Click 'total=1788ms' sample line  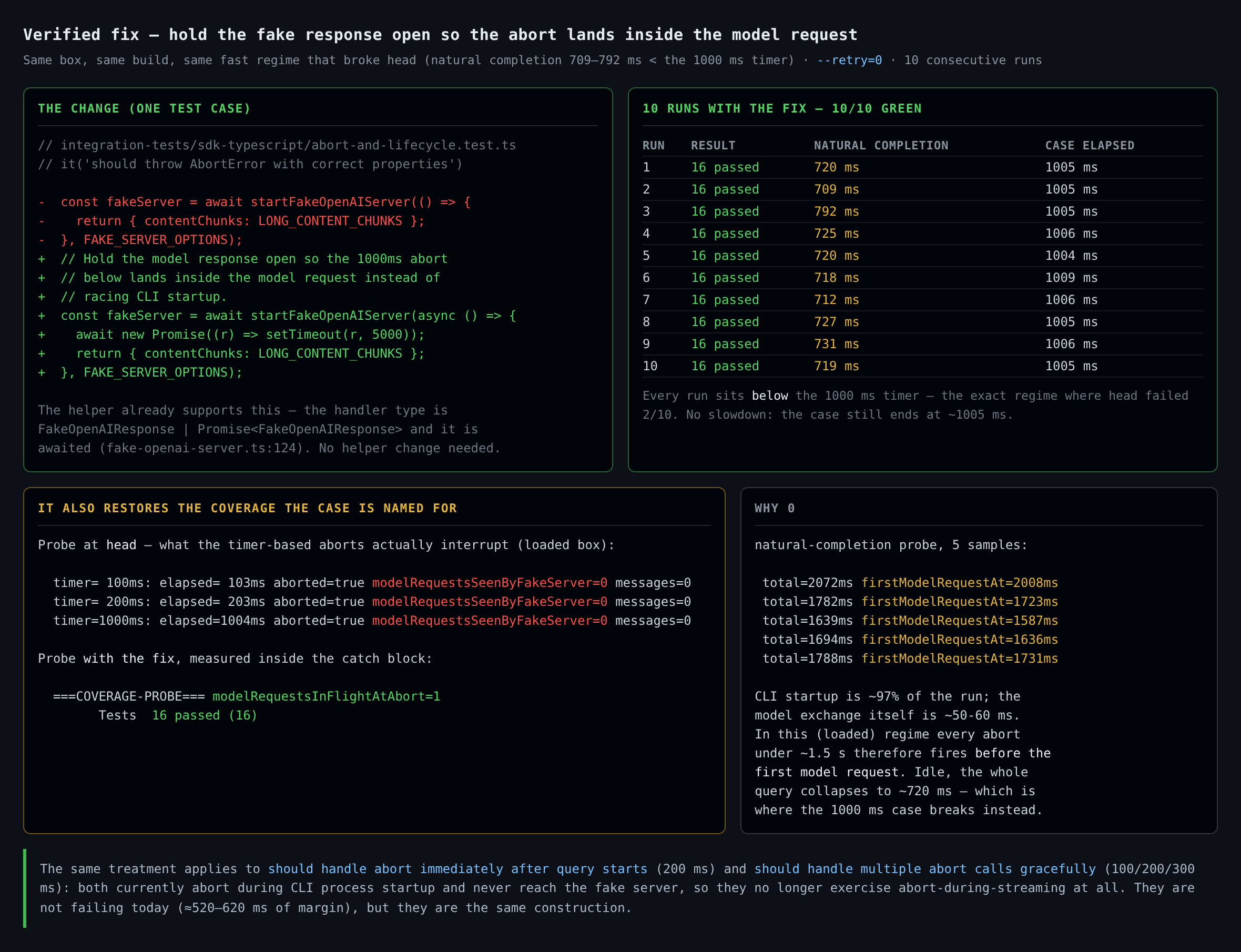click(910, 659)
